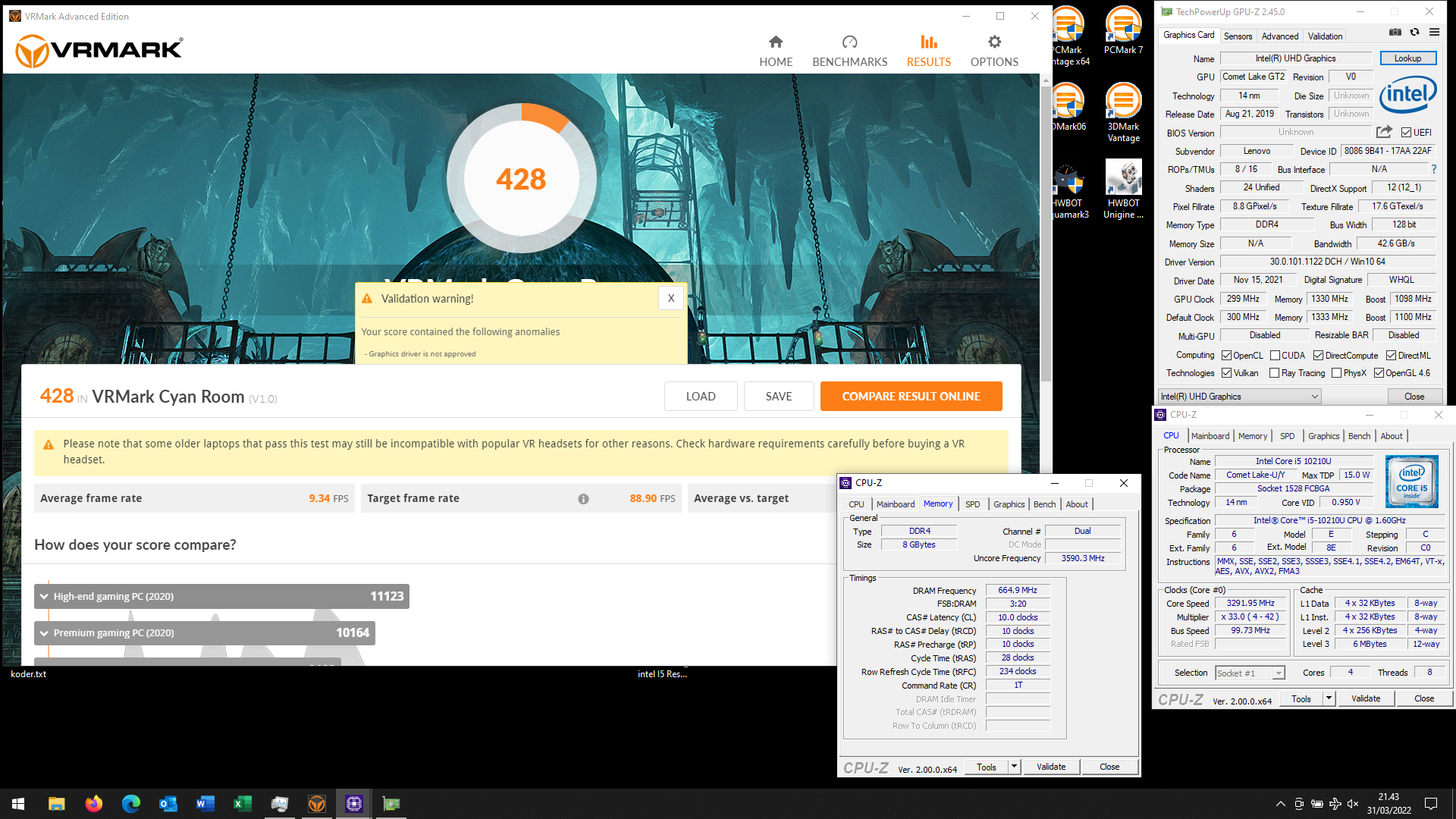The image size is (1456, 819).
Task: Click GPU-Z taskbar icon
Action: click(391, 804)
